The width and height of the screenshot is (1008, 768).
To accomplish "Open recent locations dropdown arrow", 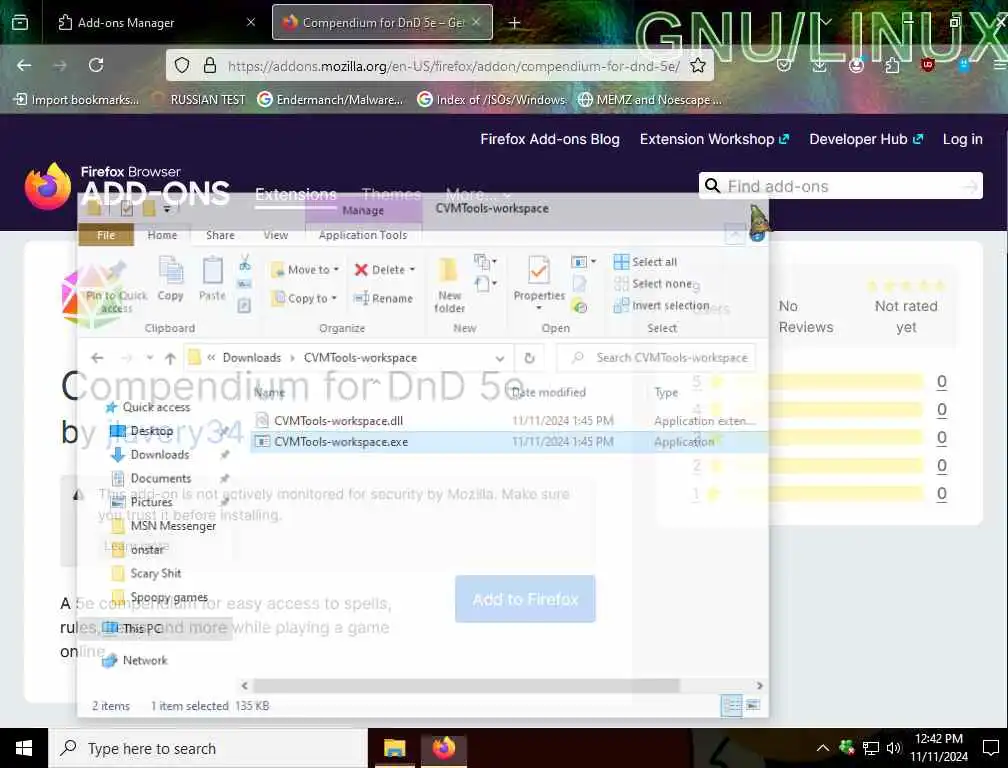I will click(x=149, y=358).
